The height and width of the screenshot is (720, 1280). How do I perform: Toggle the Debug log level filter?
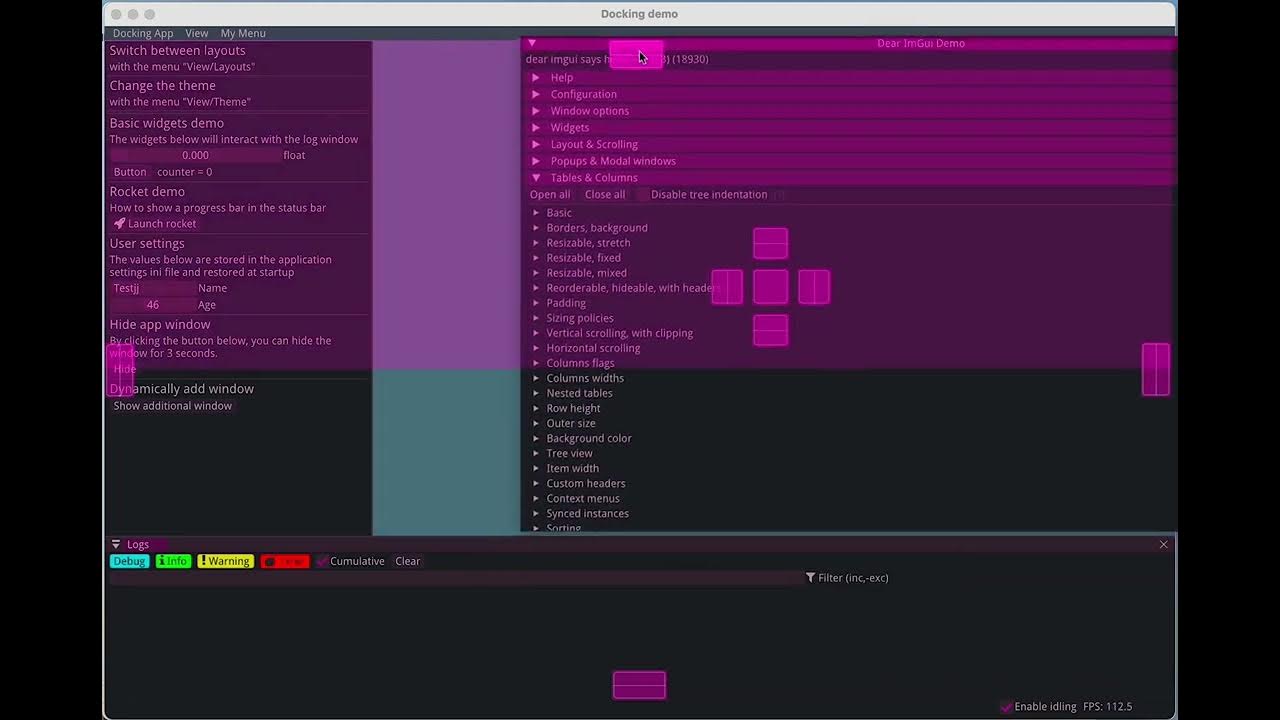129,561
